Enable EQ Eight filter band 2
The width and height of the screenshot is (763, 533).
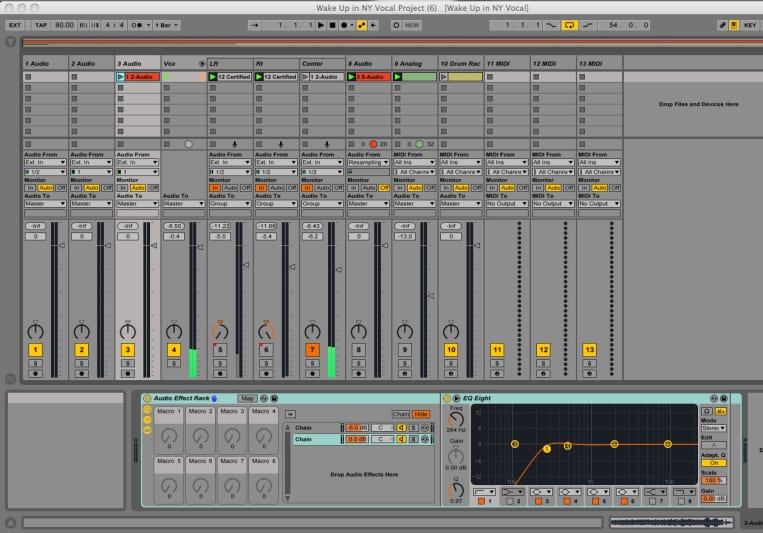[x=509, y=501]
